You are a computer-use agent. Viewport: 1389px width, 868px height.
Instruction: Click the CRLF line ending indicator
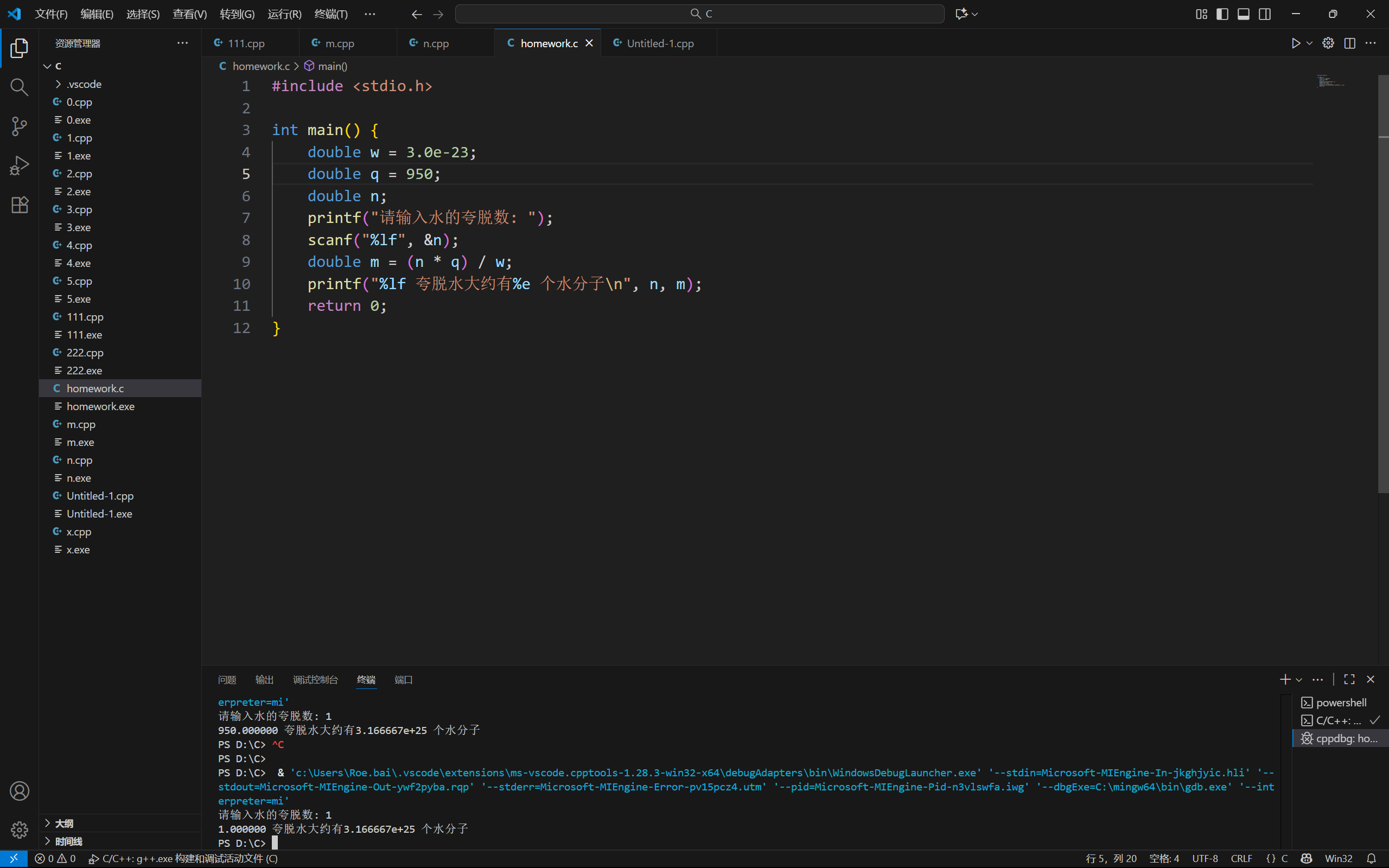coord(1241,858)
